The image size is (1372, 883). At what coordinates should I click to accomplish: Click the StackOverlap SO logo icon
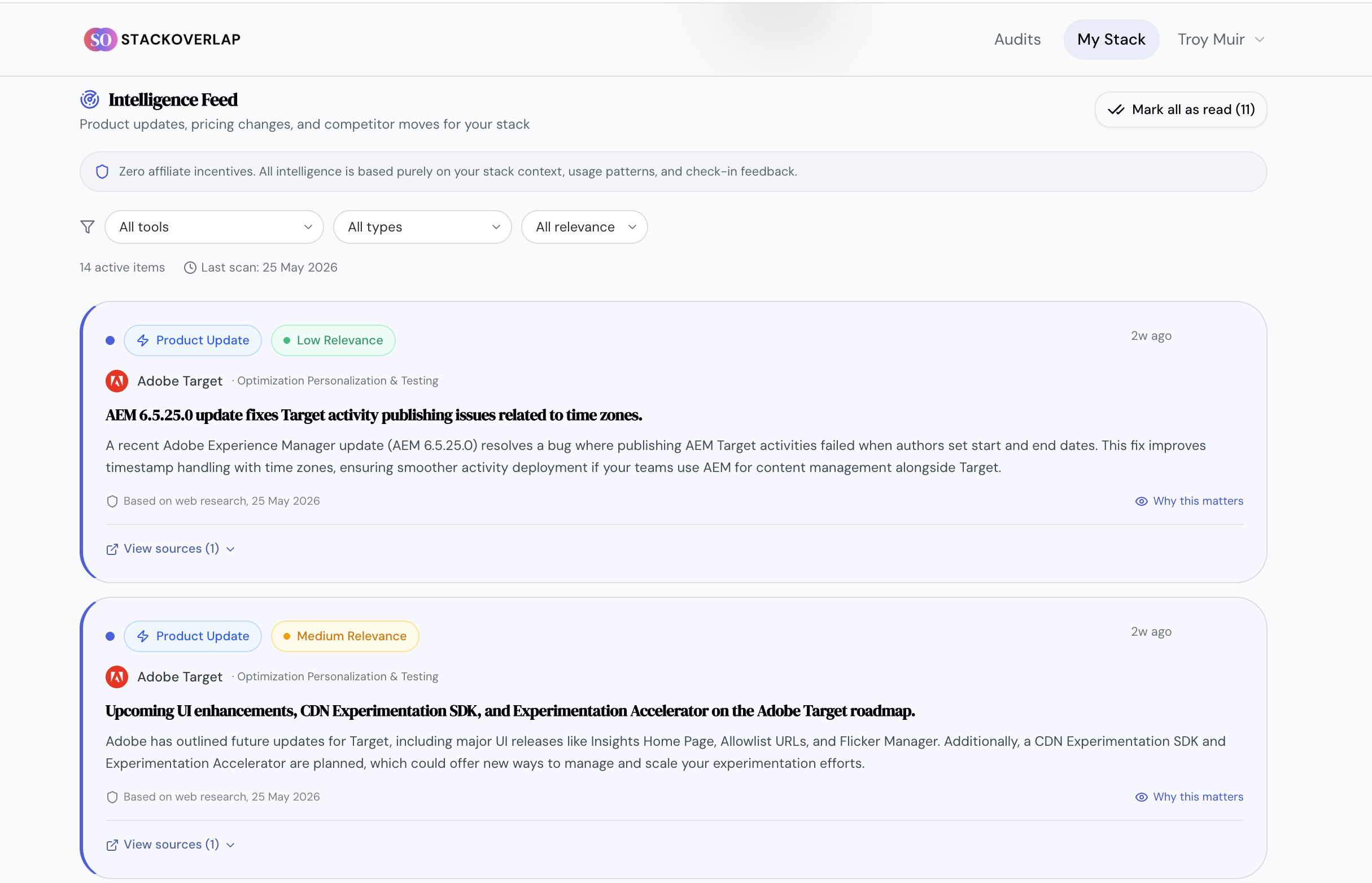101,40
